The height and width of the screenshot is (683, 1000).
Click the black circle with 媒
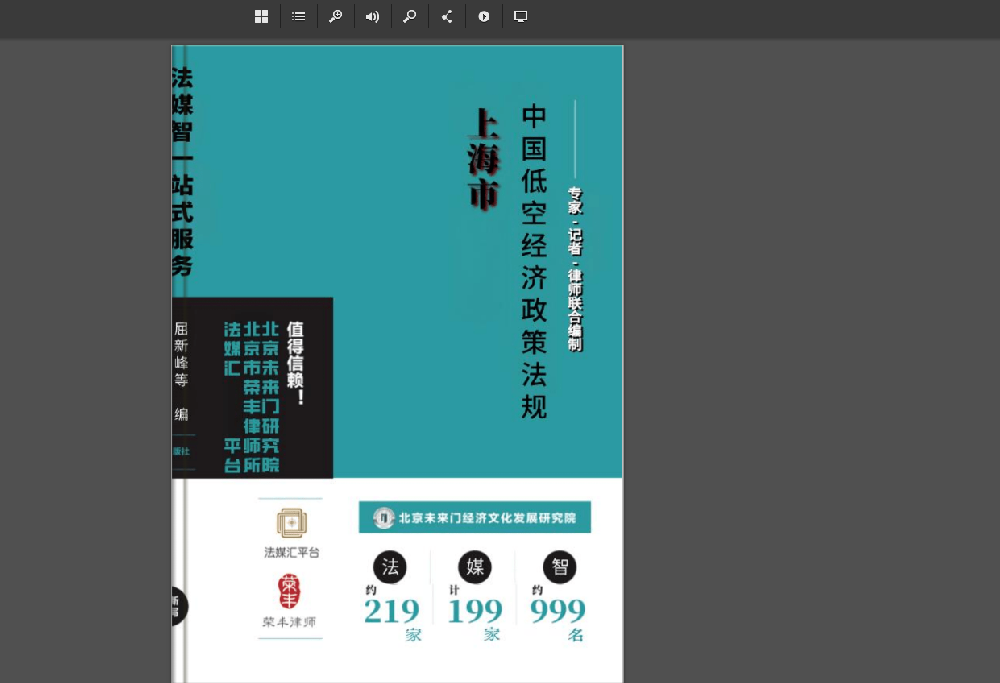pyautogui.click(x=475, y=567)
